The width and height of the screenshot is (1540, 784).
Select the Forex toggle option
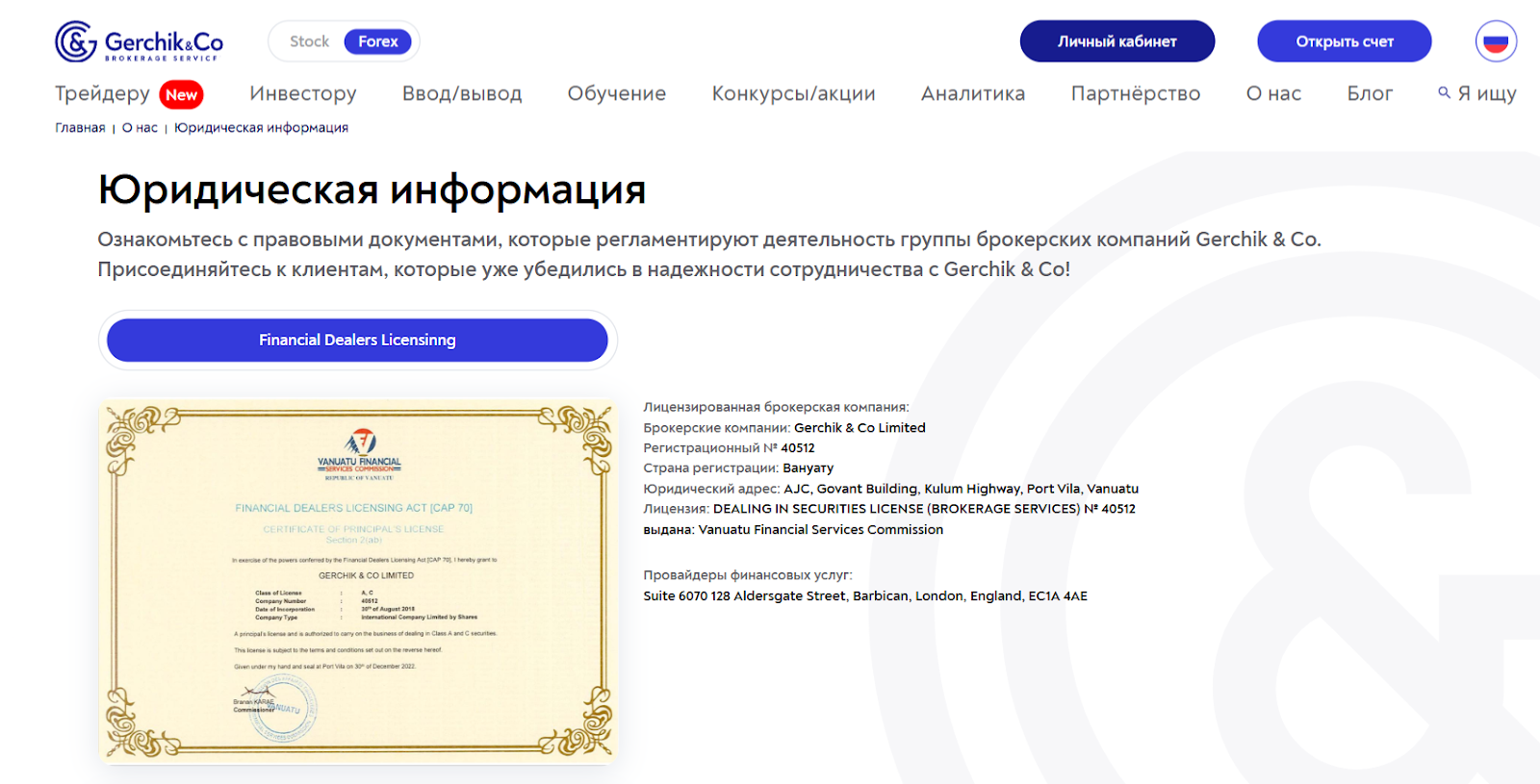pos(377,41)
